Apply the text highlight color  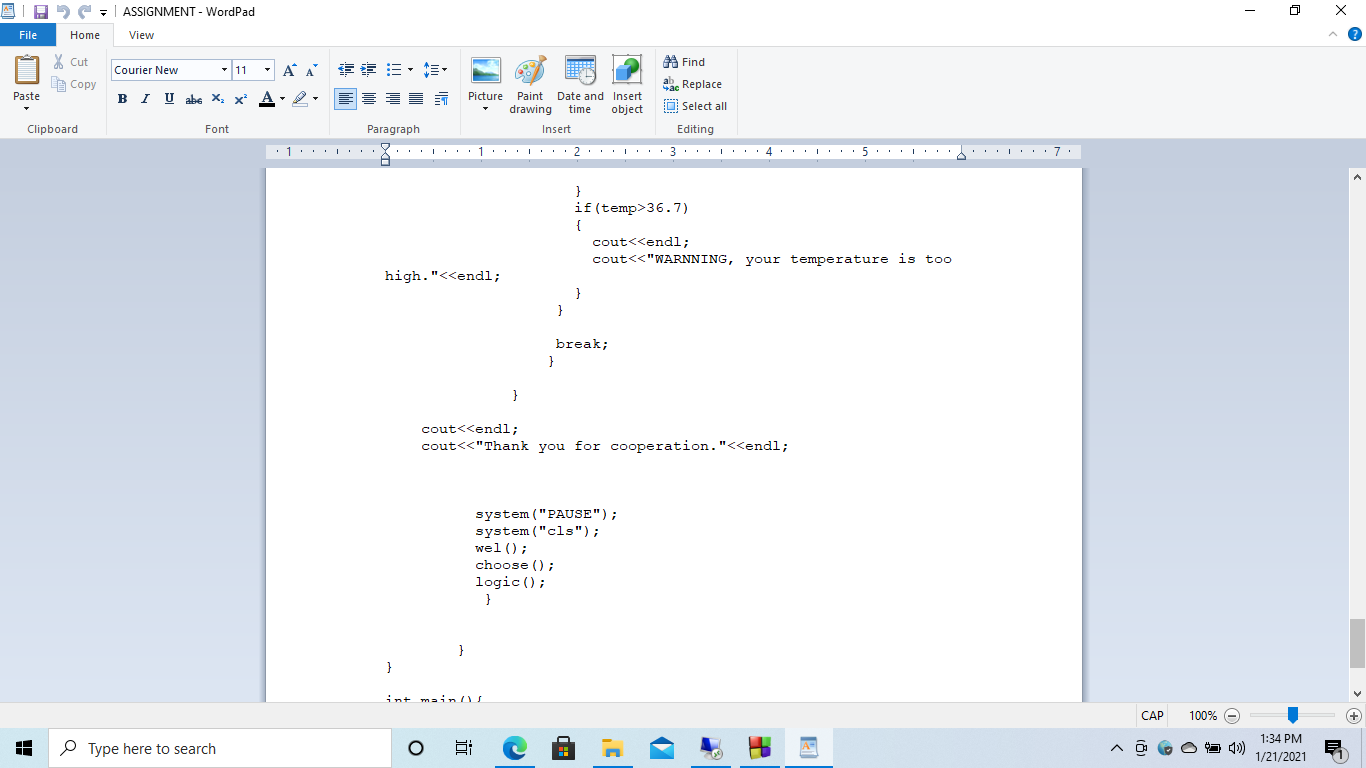click(x=300, y=99)
